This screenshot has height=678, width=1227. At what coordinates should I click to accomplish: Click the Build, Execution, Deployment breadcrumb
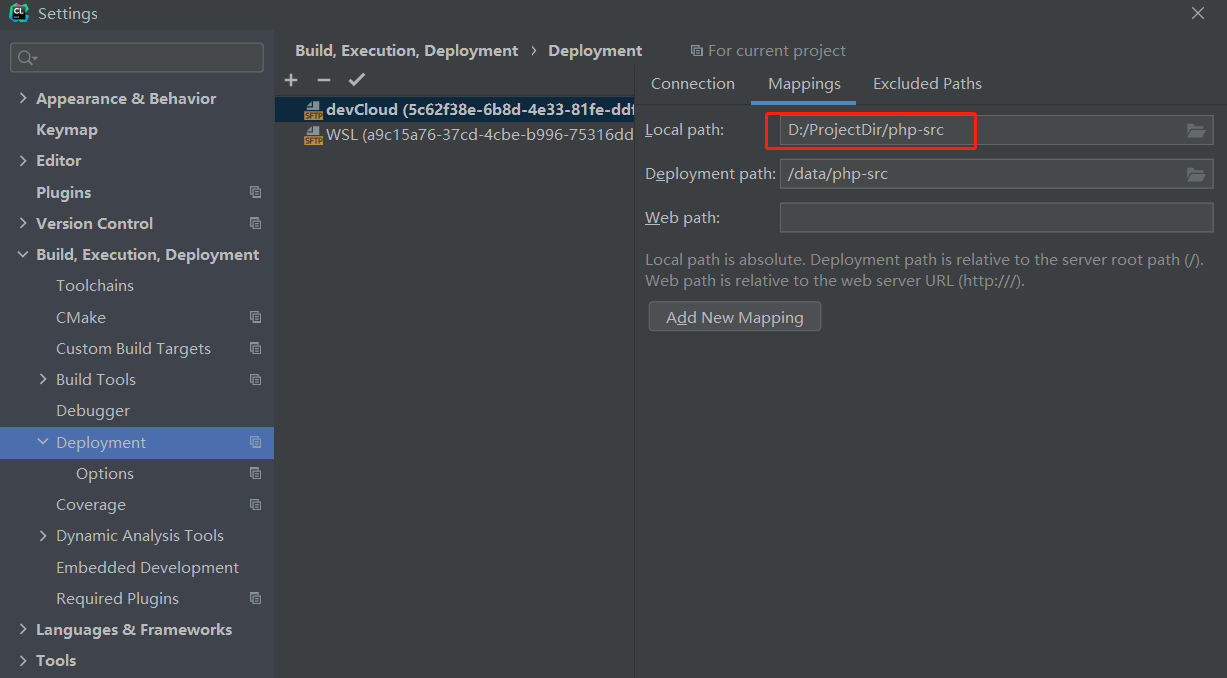coord(406,51)
